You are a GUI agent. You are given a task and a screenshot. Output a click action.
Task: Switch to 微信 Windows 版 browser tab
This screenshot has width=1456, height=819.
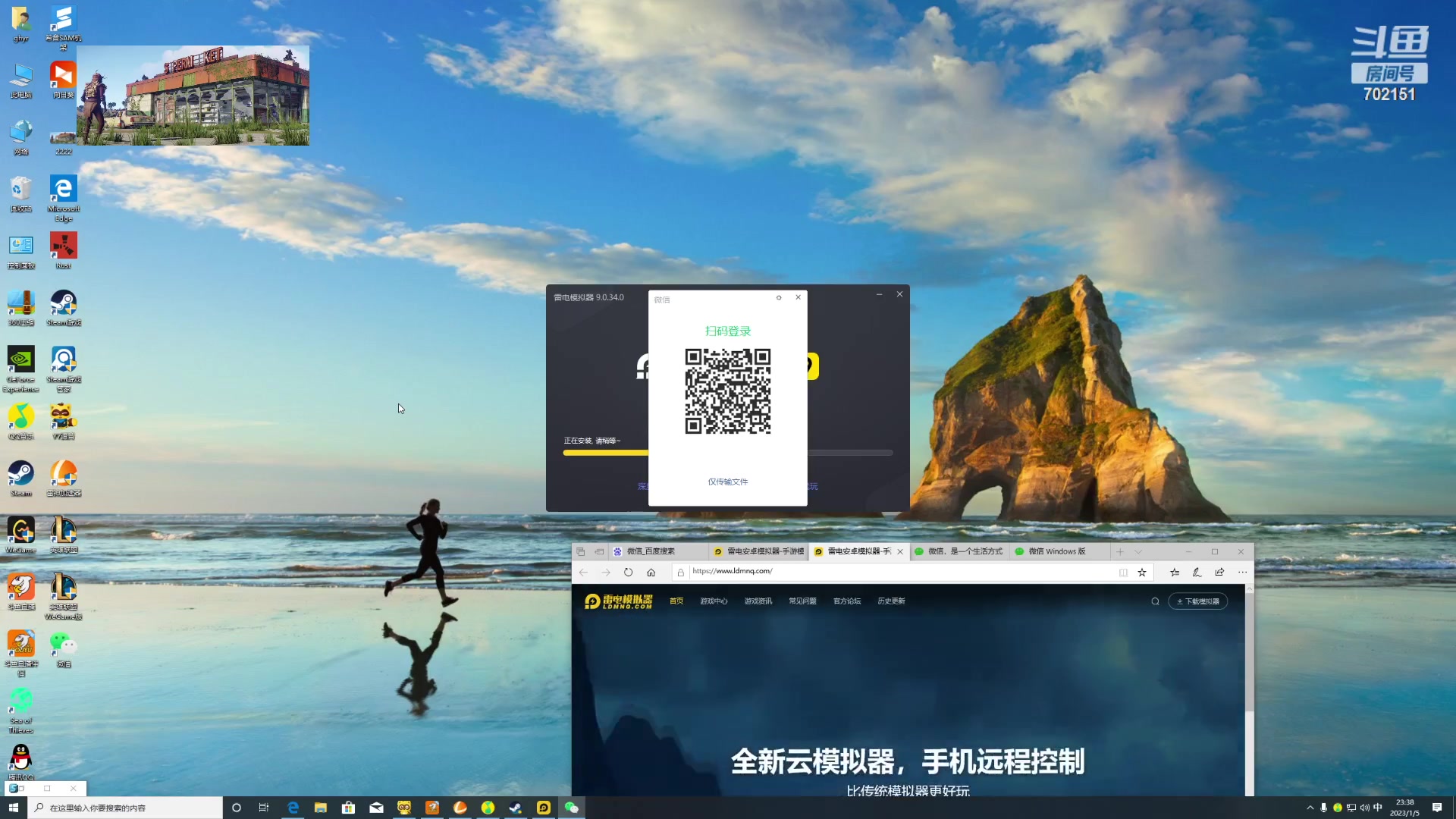(1059, 552)
